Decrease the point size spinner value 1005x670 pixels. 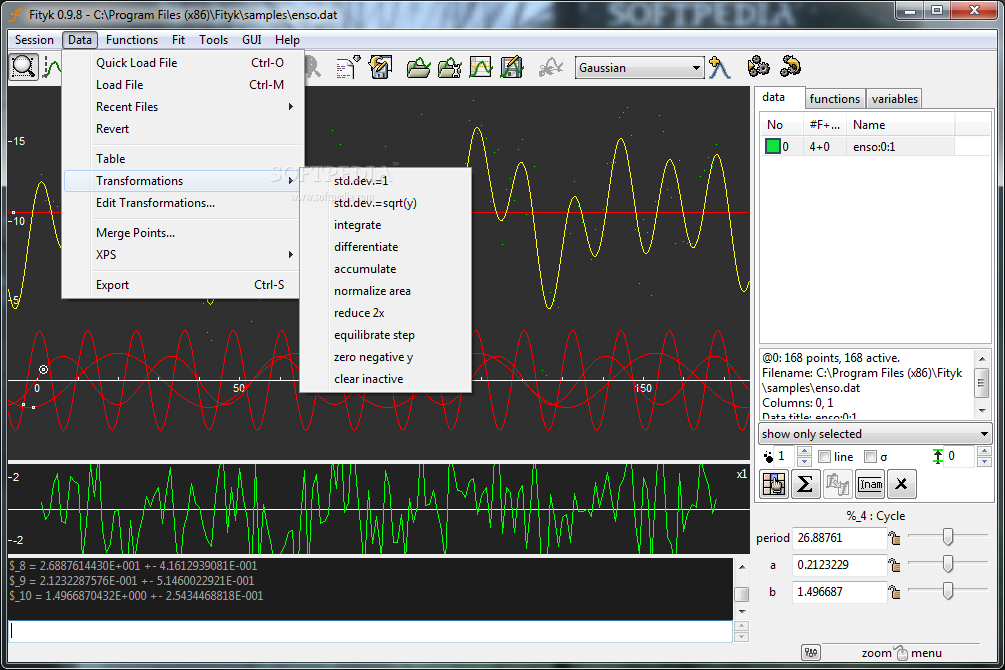tap(804, 462)
